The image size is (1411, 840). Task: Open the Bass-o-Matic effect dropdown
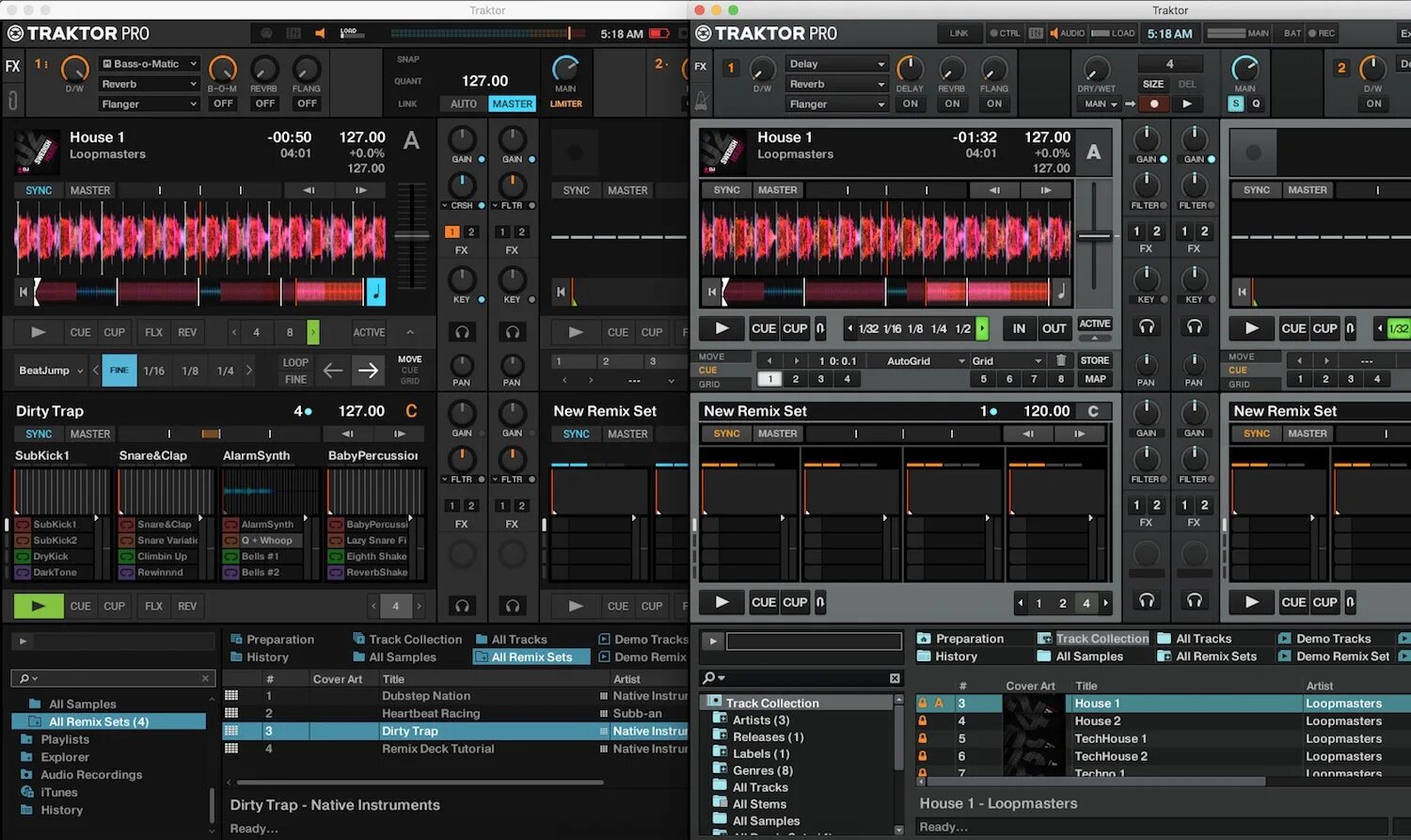150,64
